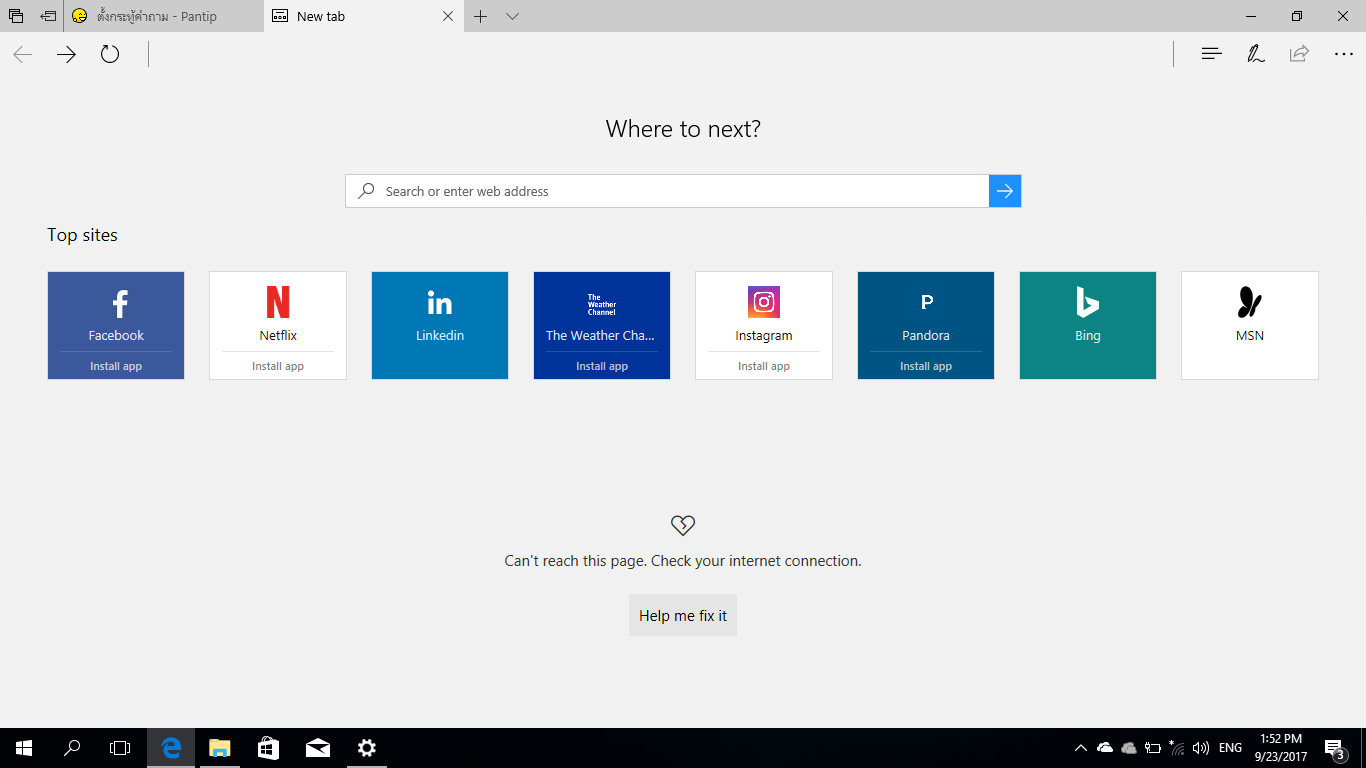Viewport: 1366px width, 768px height.
Task: Add web notes with pen icon
Action: point(1255,54)
